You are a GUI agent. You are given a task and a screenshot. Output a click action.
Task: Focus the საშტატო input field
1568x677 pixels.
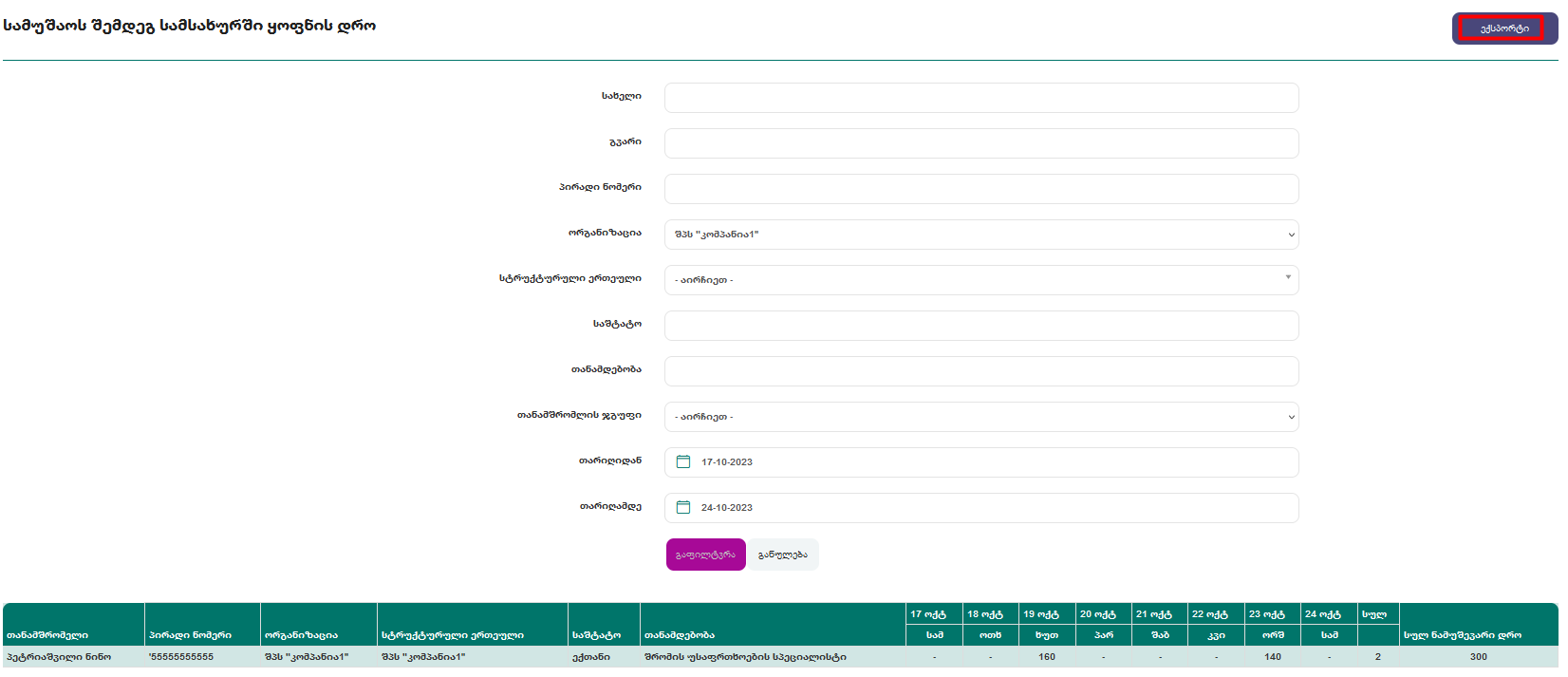coord(981,326)
